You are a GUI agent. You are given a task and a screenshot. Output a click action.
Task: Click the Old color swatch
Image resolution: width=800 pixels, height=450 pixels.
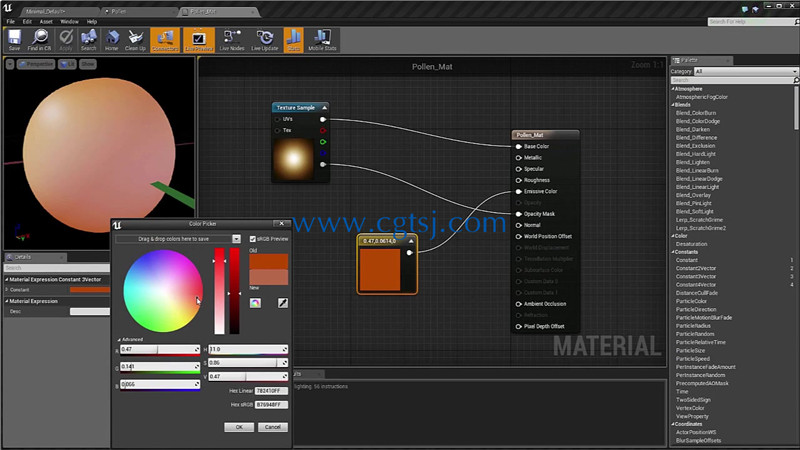(268, 262)
